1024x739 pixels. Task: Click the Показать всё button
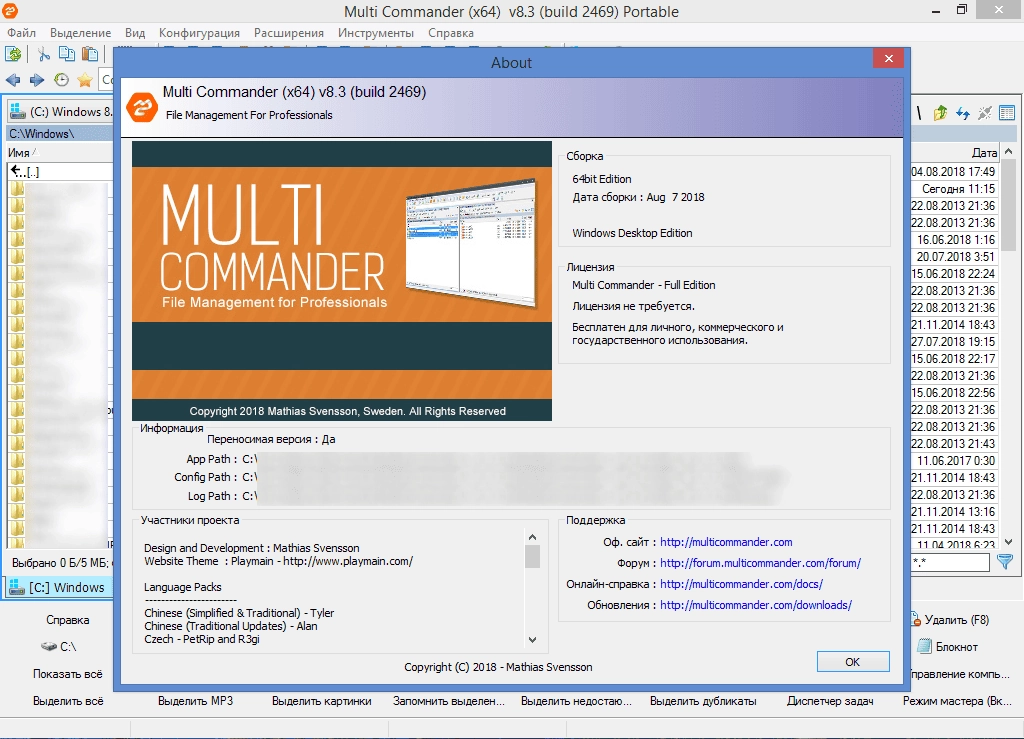pyautogui.click(x=67, y=674)
